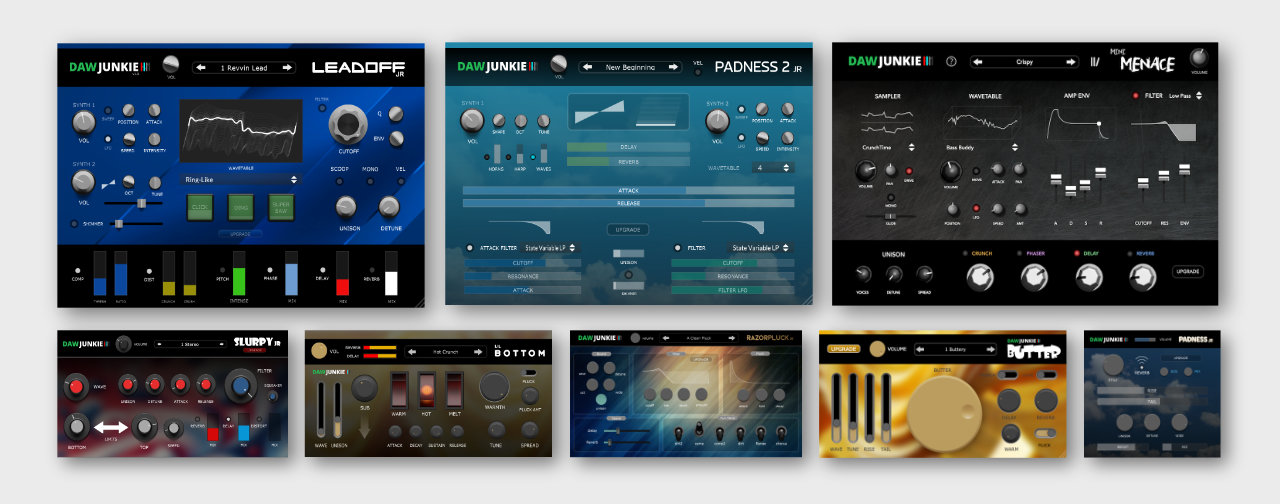Screen dimensions: 1280x504
Task: Click the next preset arrow beside Revvin Lead
Action: point(288,67)
